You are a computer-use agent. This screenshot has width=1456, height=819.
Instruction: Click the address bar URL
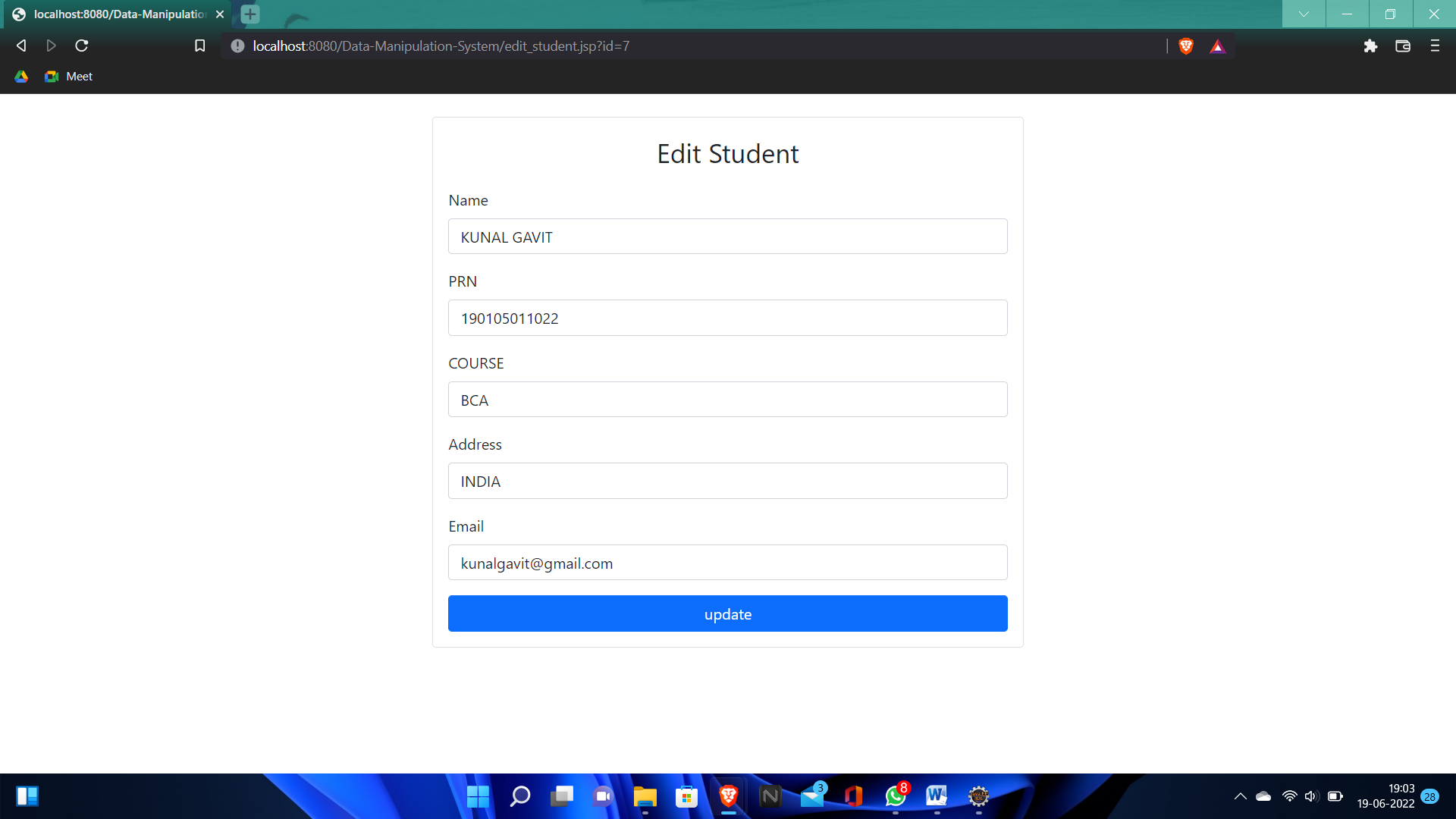tap(441, 46)
